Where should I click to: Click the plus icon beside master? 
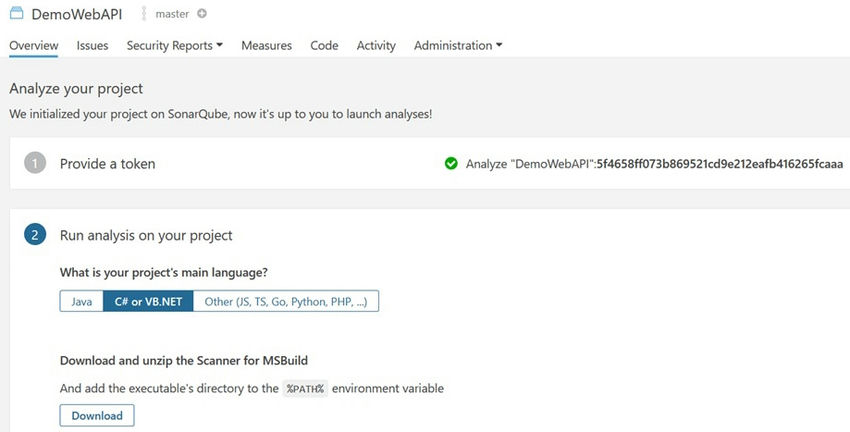(x=202, y=15)
